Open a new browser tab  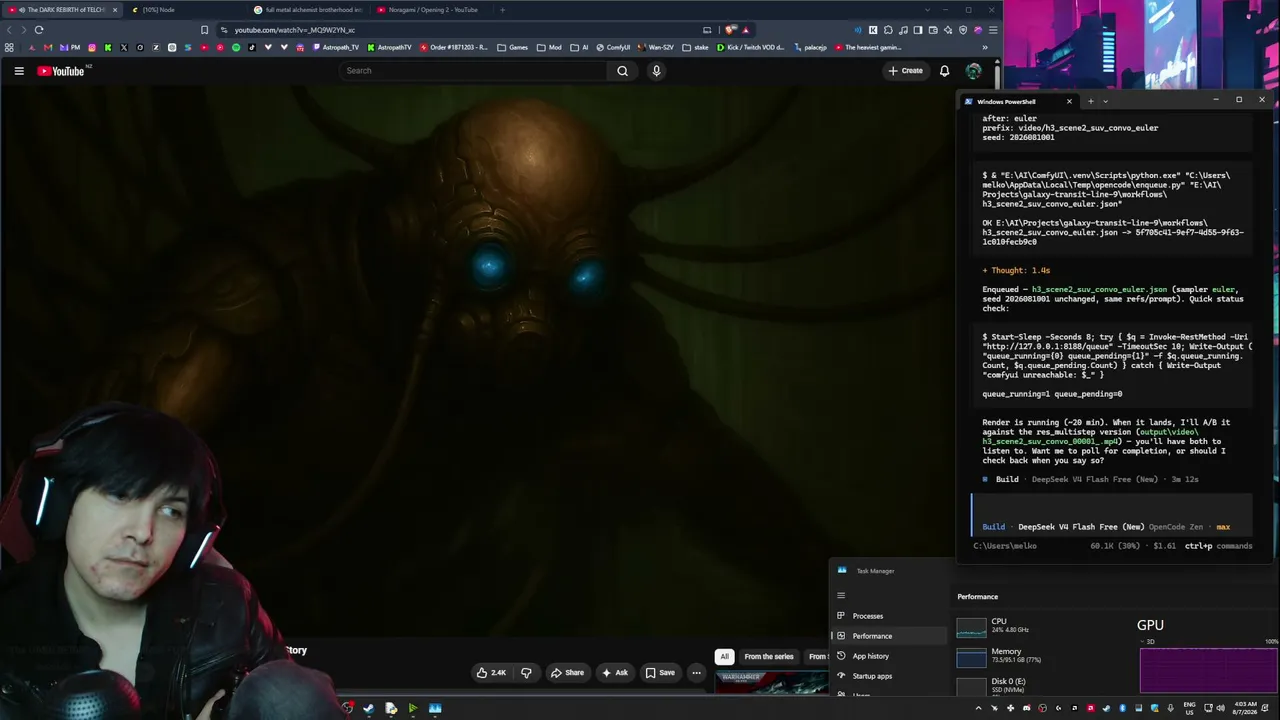coord(502,10)
